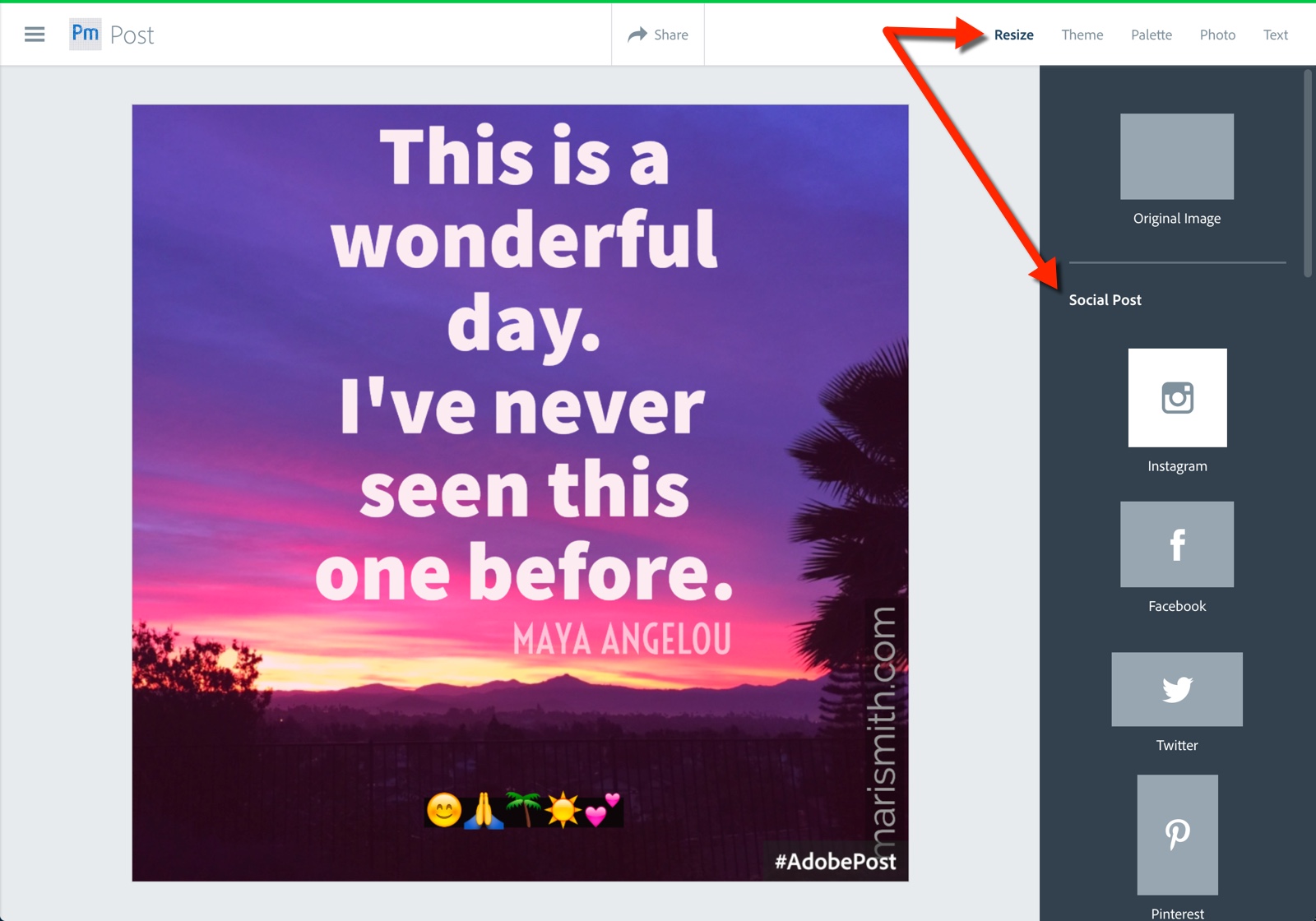Click the Share button label

[671, 35]
